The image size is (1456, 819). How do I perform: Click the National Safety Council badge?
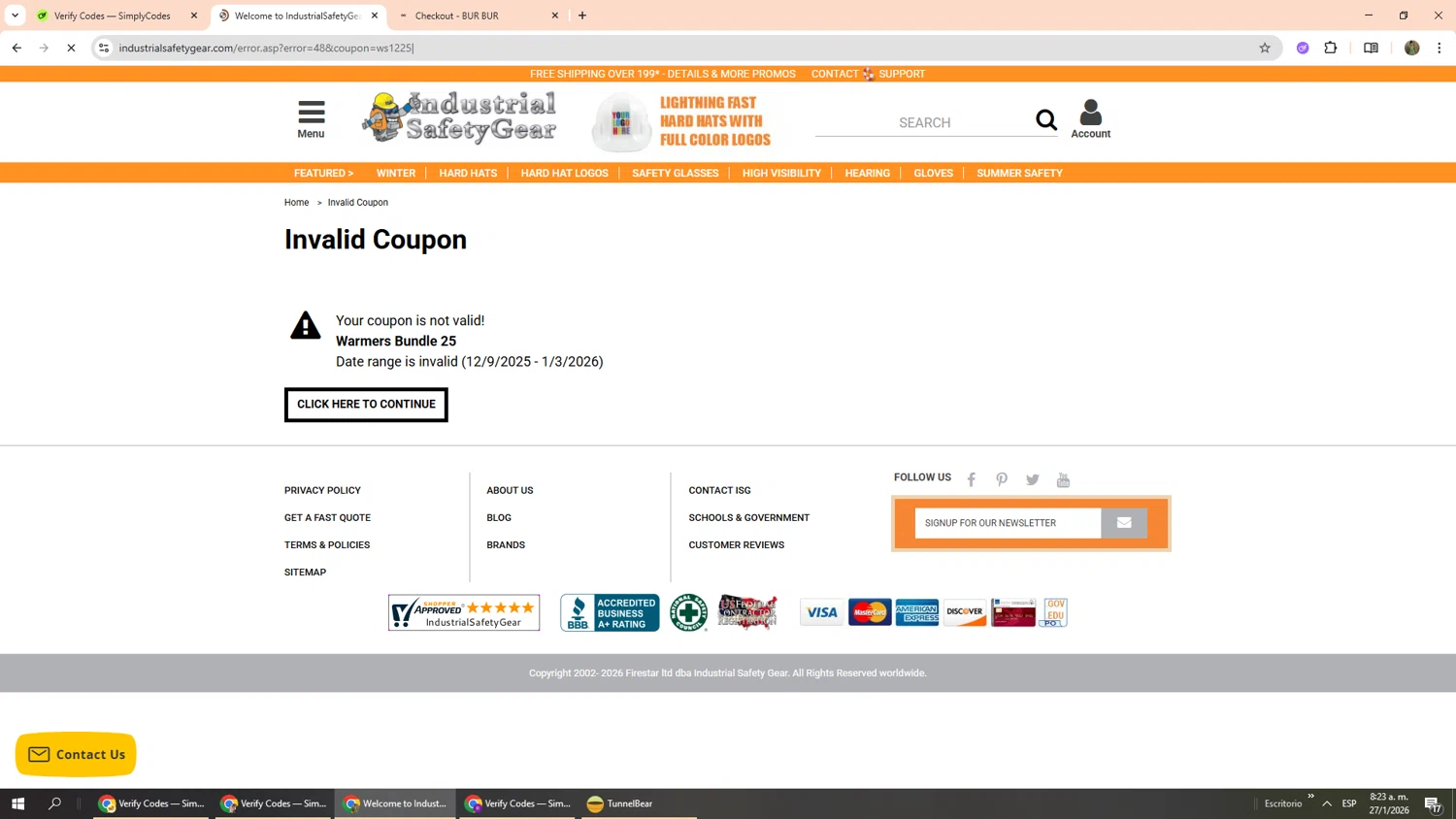pyautogui.click(x=688, y=612)
